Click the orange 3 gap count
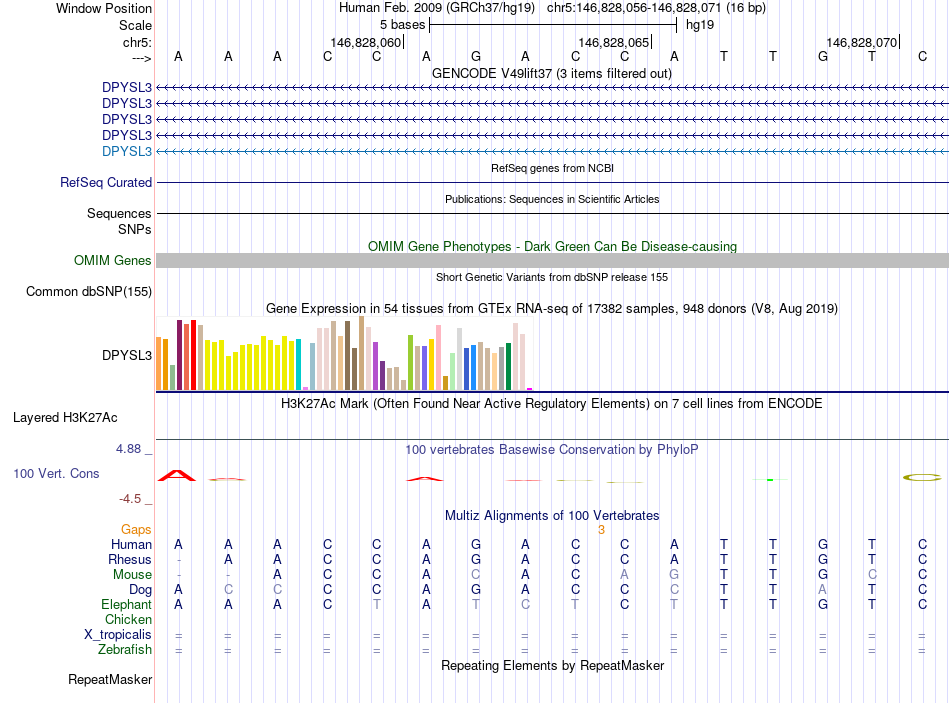 pyautogui.click(x=601, y=530)
